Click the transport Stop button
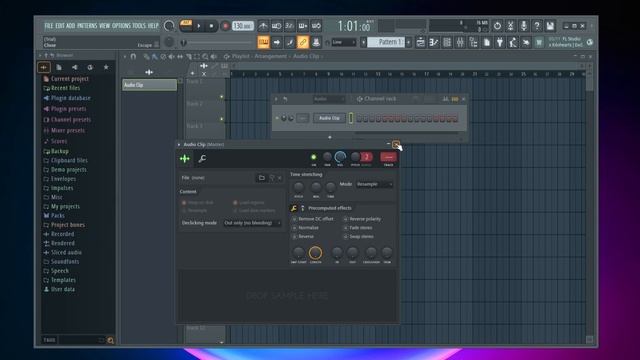 click(x=211, y=26)
